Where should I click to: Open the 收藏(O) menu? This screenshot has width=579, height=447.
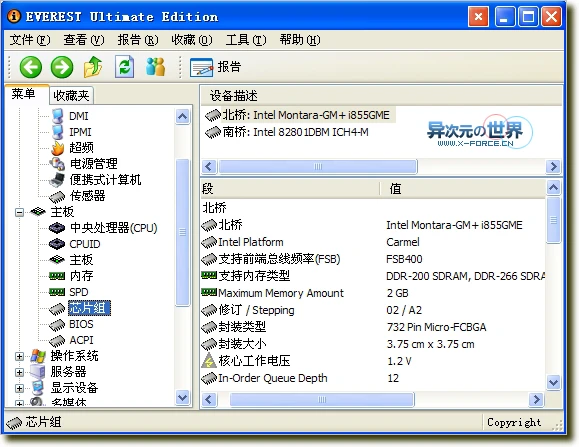tap(192, 39)
